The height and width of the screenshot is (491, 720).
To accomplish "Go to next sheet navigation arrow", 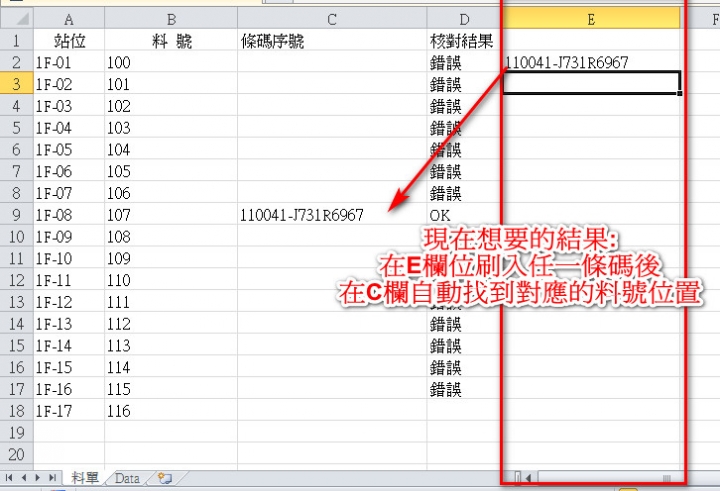I will (38, 478).
